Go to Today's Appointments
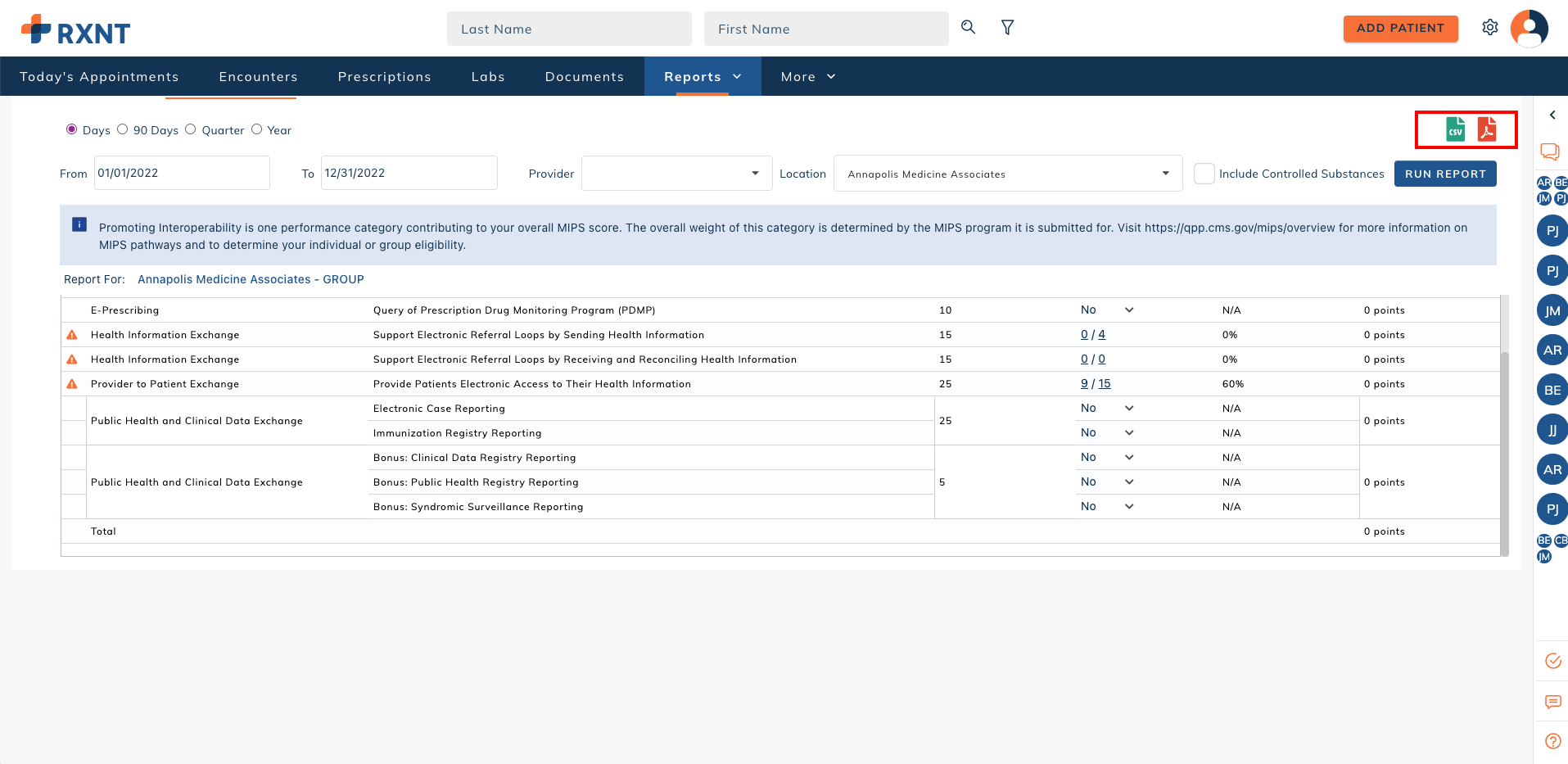 [x=99, y=76]
